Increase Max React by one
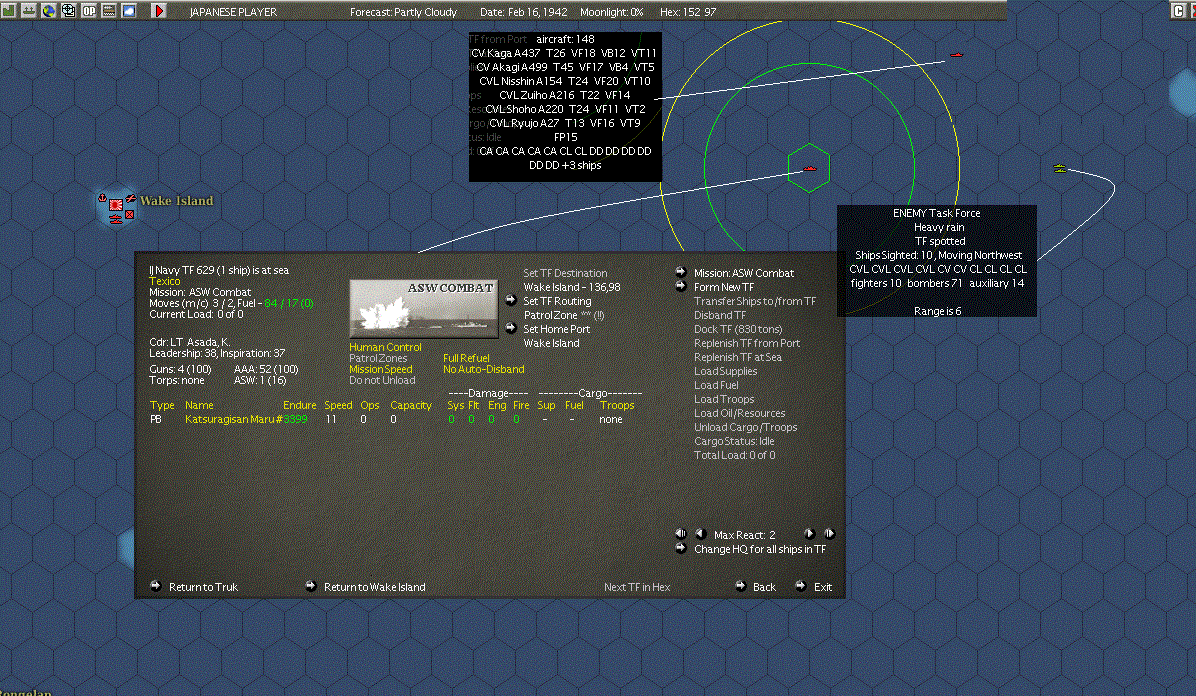Screen dimensions: 1196x696 point(809,533)
